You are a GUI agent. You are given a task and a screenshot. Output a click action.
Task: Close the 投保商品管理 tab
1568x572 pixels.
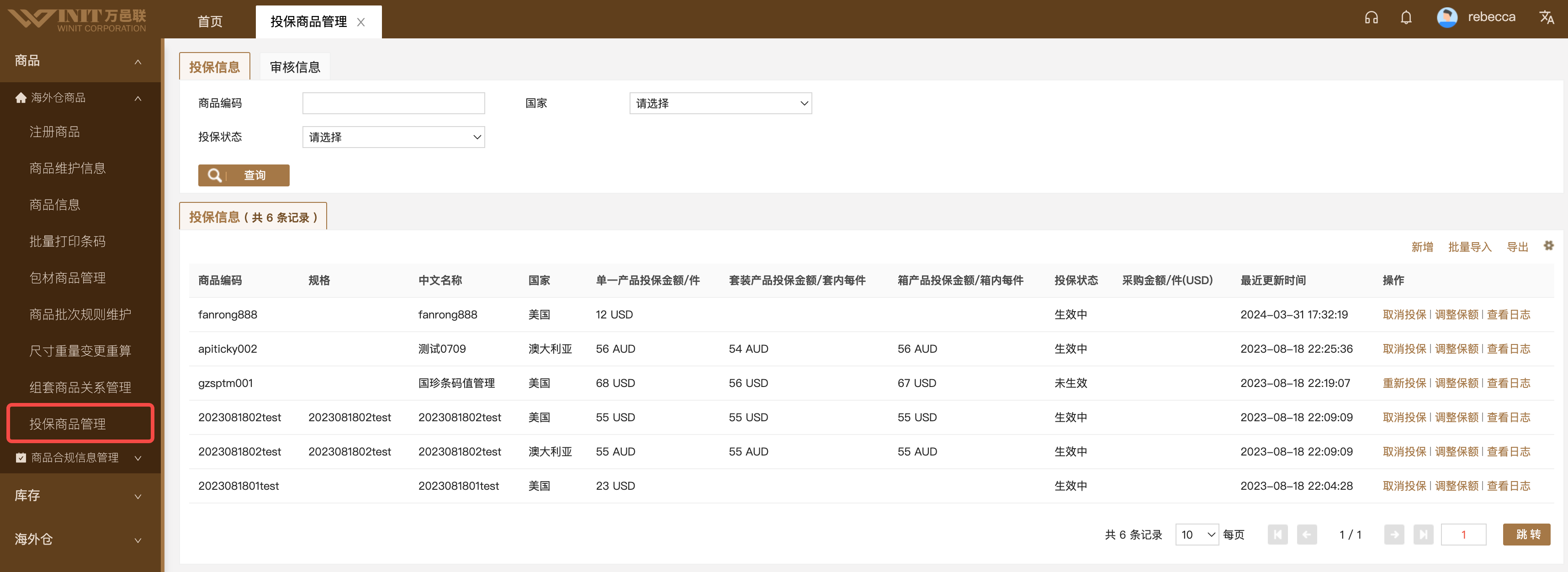tap(361, 22)
